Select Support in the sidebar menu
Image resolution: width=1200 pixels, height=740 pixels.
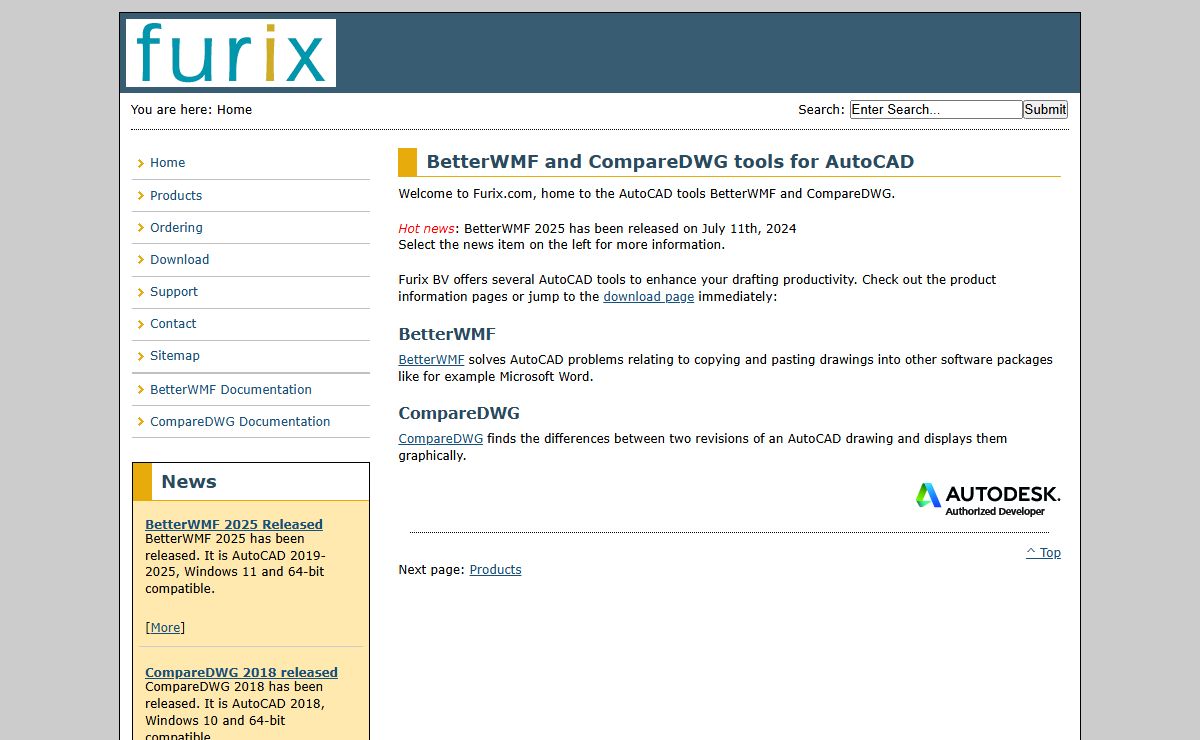[174, 291]
